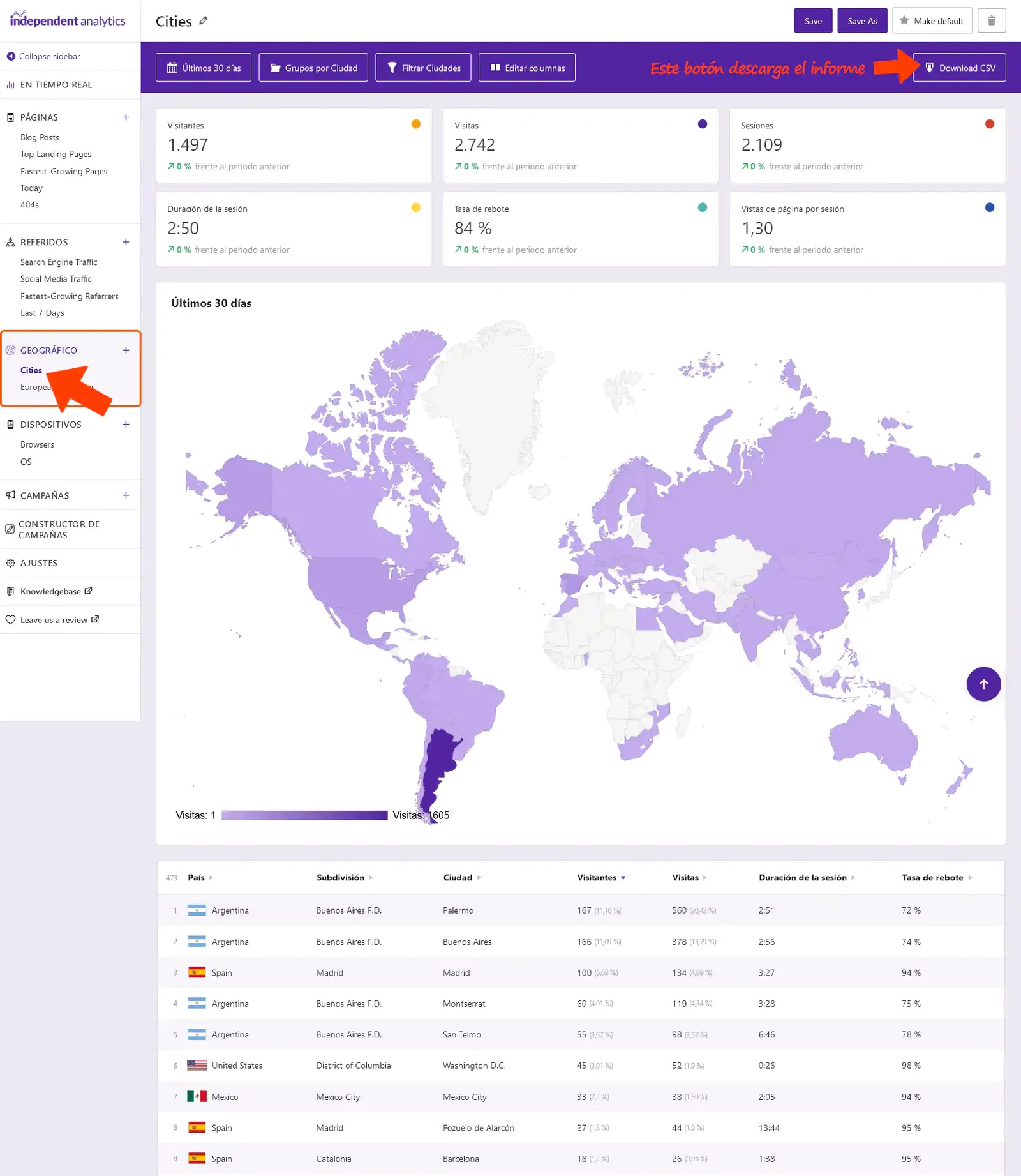
Task: Toggle the Sesiones red chart dot
Action: [990, 124]
